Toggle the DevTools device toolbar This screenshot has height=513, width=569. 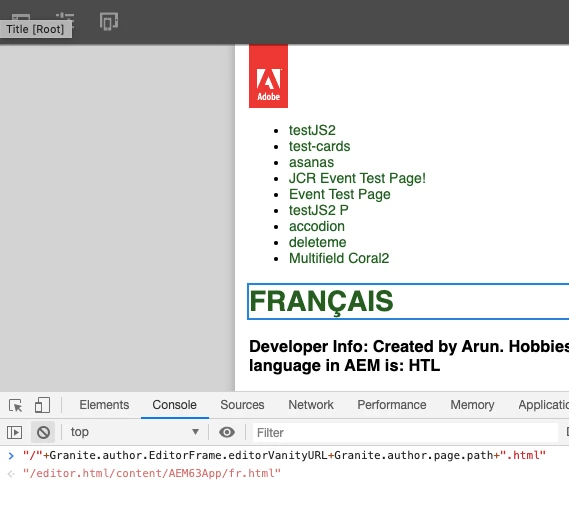42,405
